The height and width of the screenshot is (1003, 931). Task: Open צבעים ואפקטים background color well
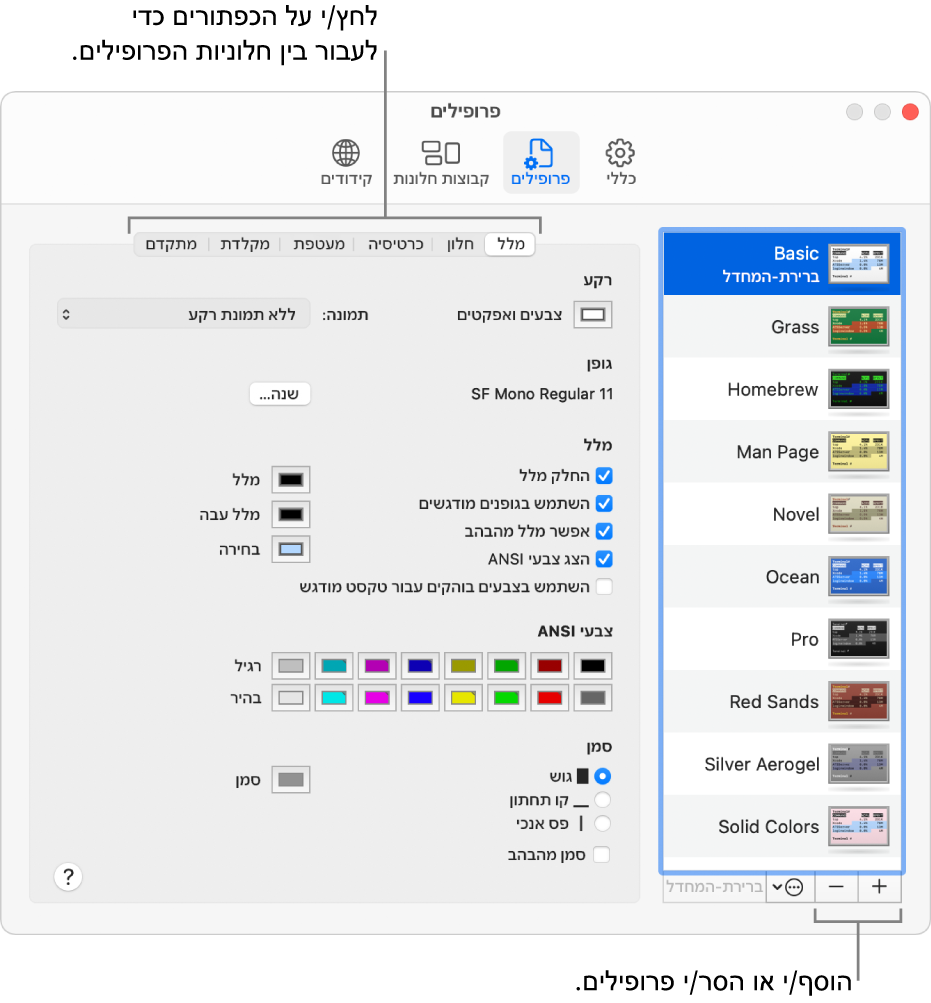coord(593,315)
